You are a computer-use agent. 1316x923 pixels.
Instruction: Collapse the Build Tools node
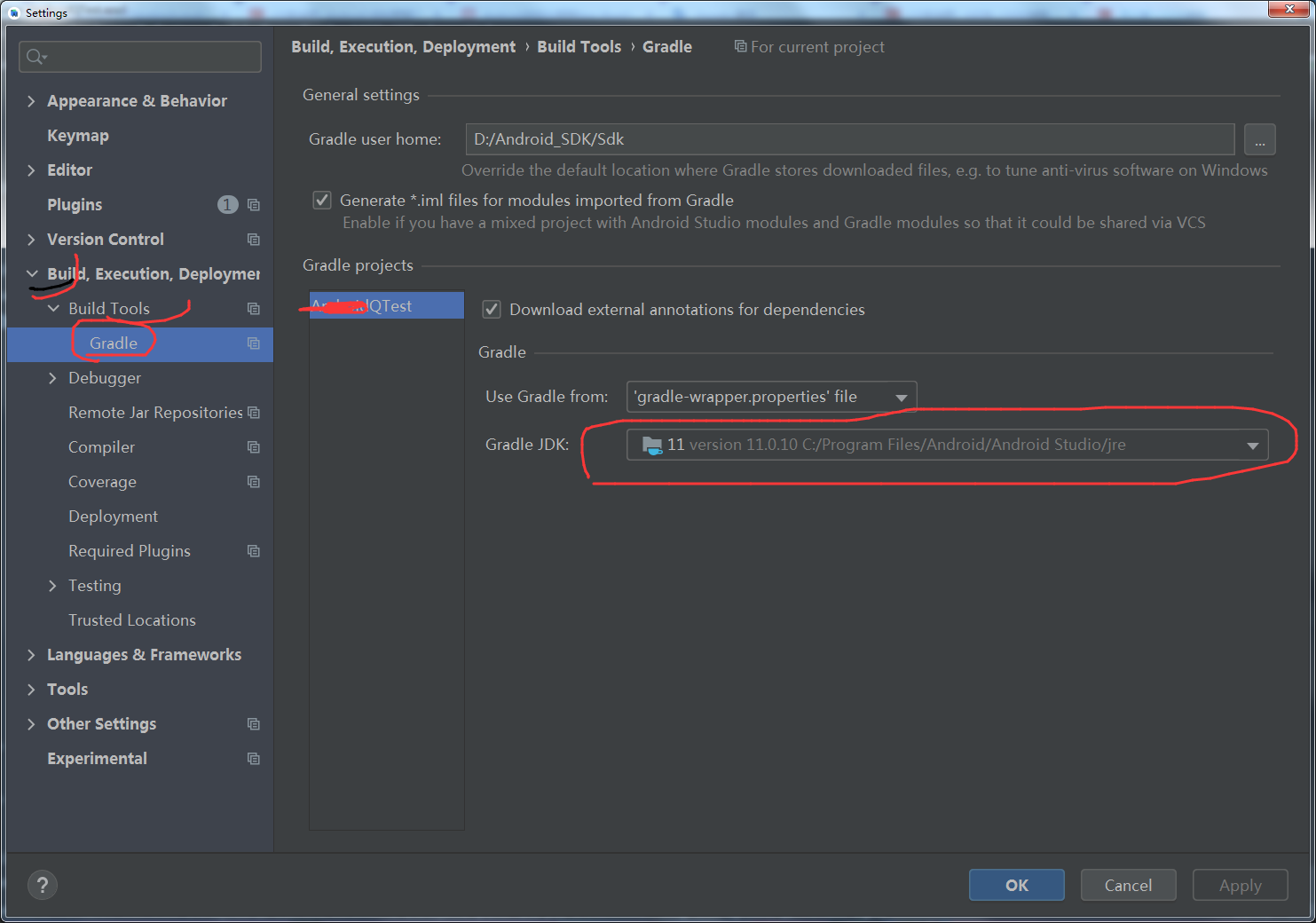click(53, 309)
